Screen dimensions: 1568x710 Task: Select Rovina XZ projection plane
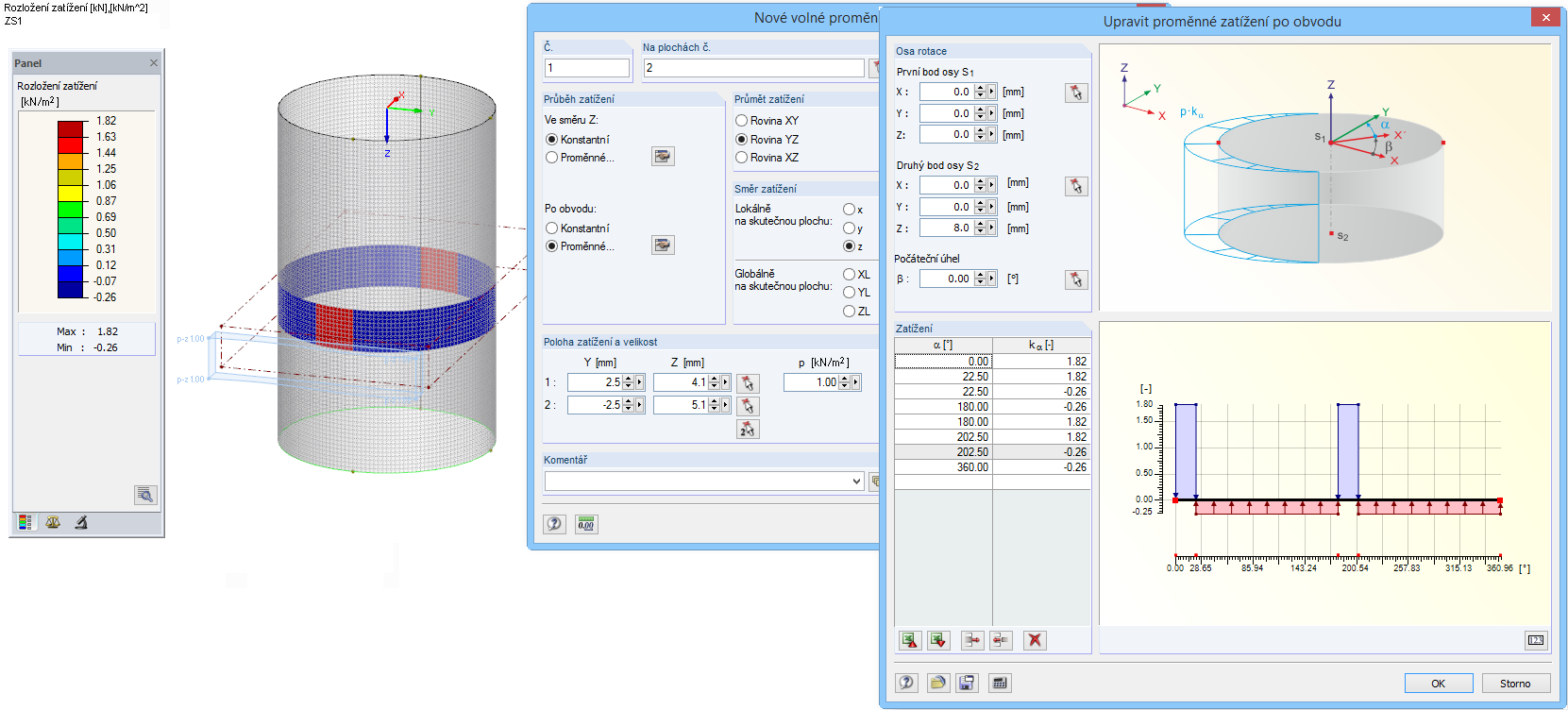tap(742, 158)
